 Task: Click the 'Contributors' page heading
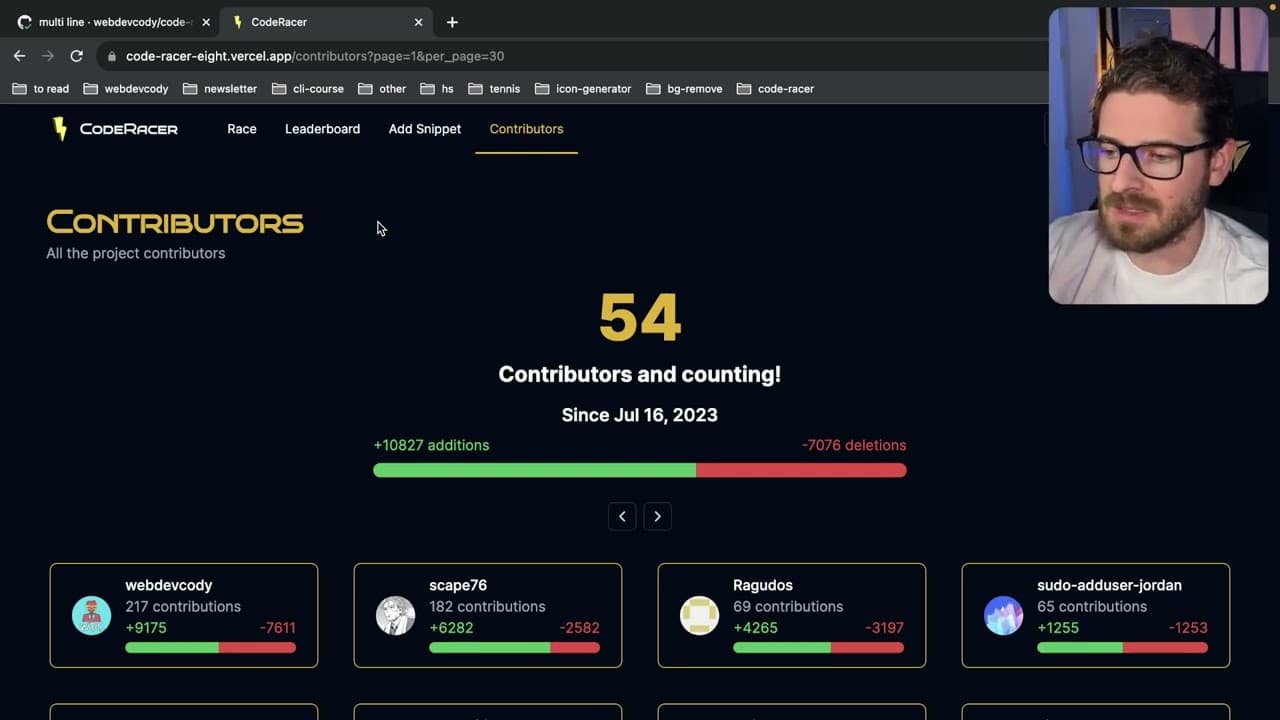click(175, 222)
